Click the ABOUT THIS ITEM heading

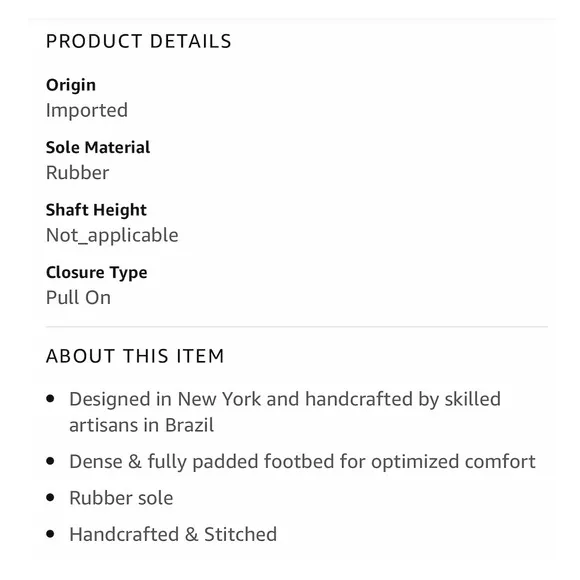point(135,356)
